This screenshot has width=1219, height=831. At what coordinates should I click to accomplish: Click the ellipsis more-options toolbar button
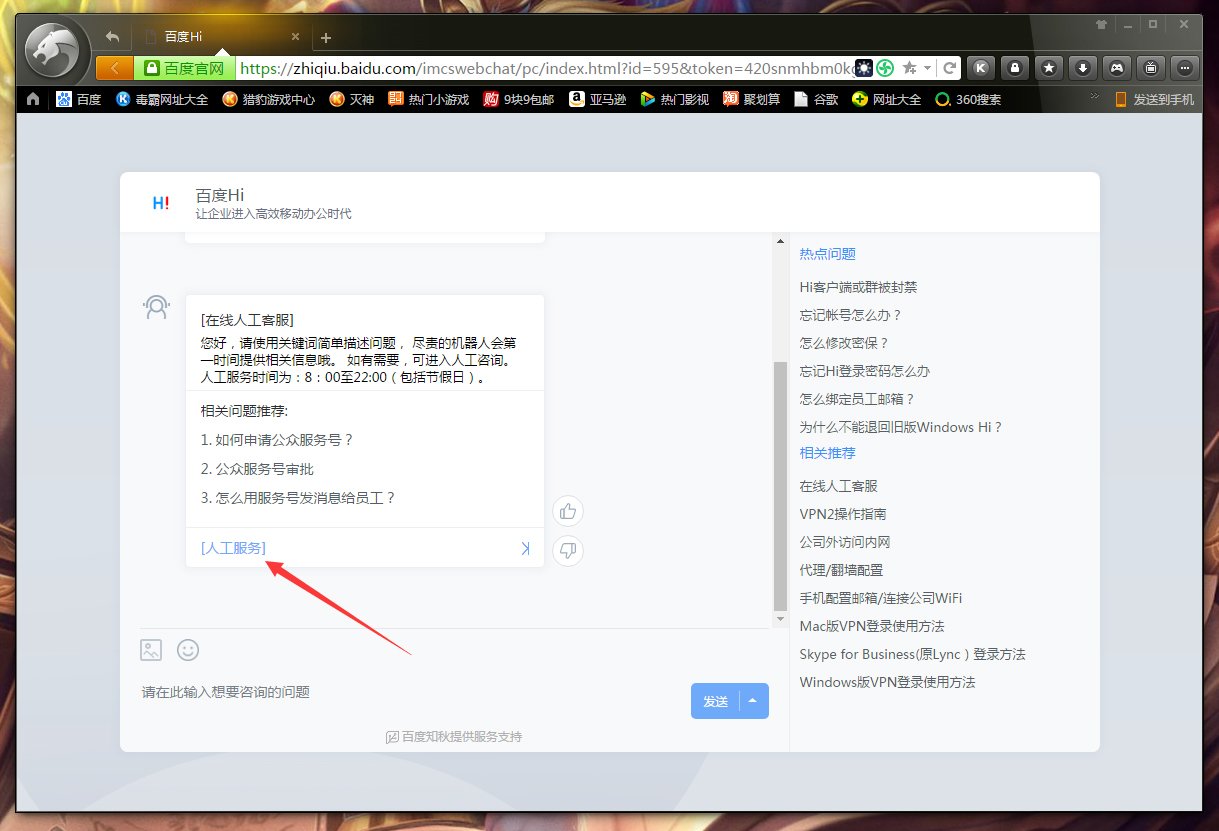[x=1184, y=67]
